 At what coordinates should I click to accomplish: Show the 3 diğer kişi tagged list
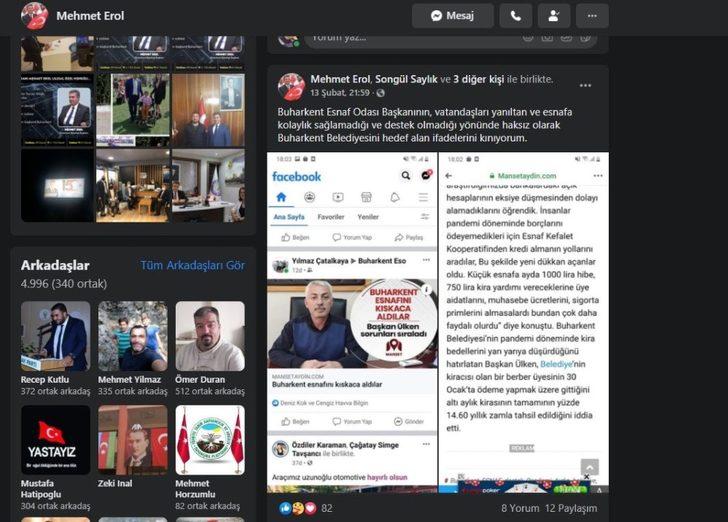point(478,79)
